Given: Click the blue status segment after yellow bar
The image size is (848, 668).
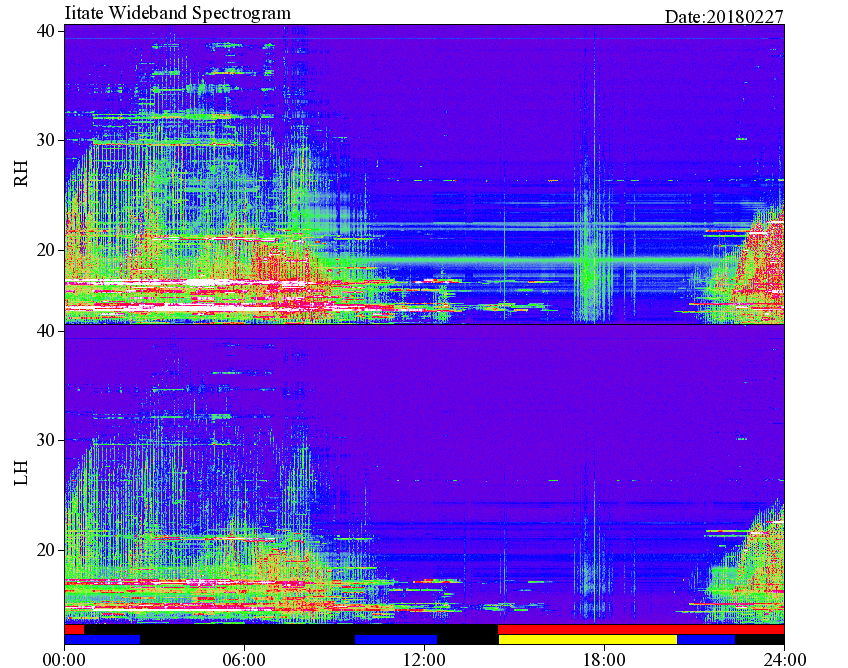Looking at the screenshot, I should pos(706,639).
